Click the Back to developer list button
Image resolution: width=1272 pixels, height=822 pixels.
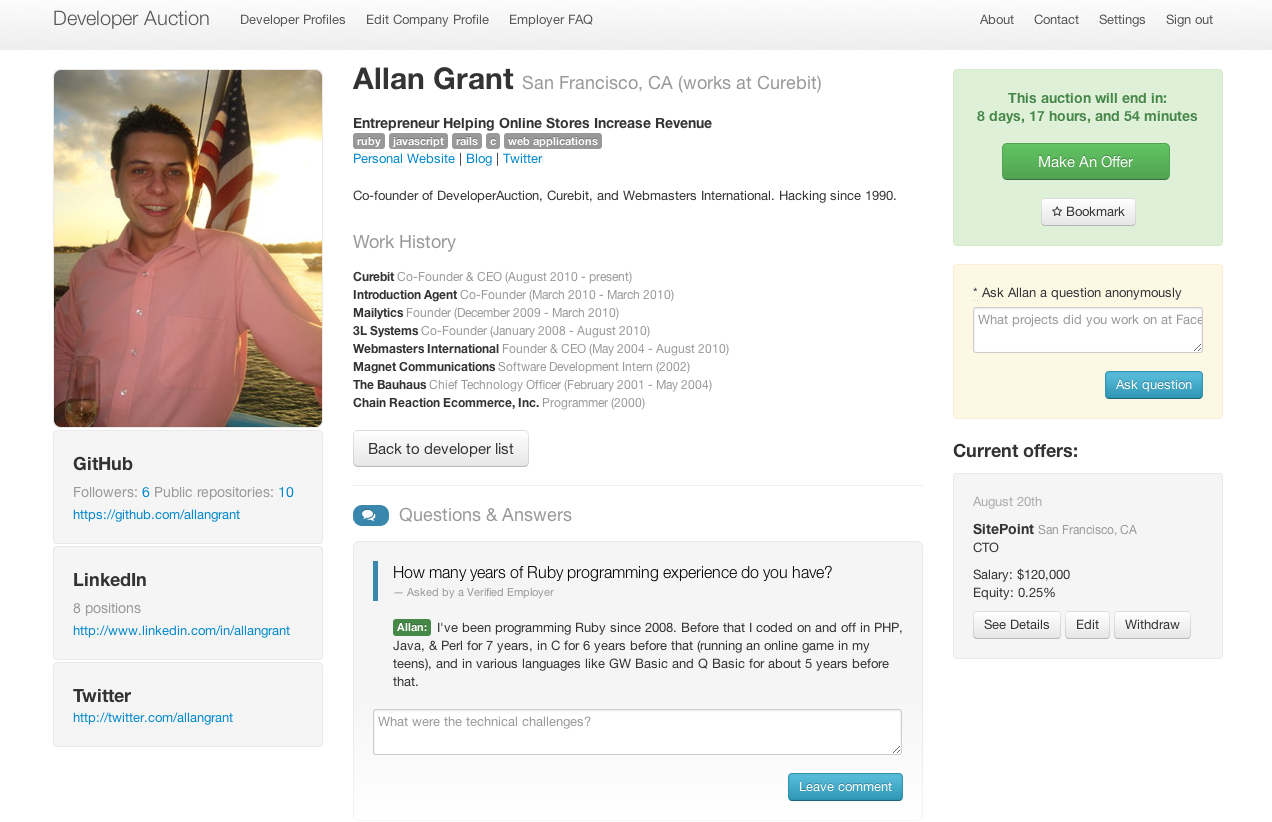[x=441, y=449]
